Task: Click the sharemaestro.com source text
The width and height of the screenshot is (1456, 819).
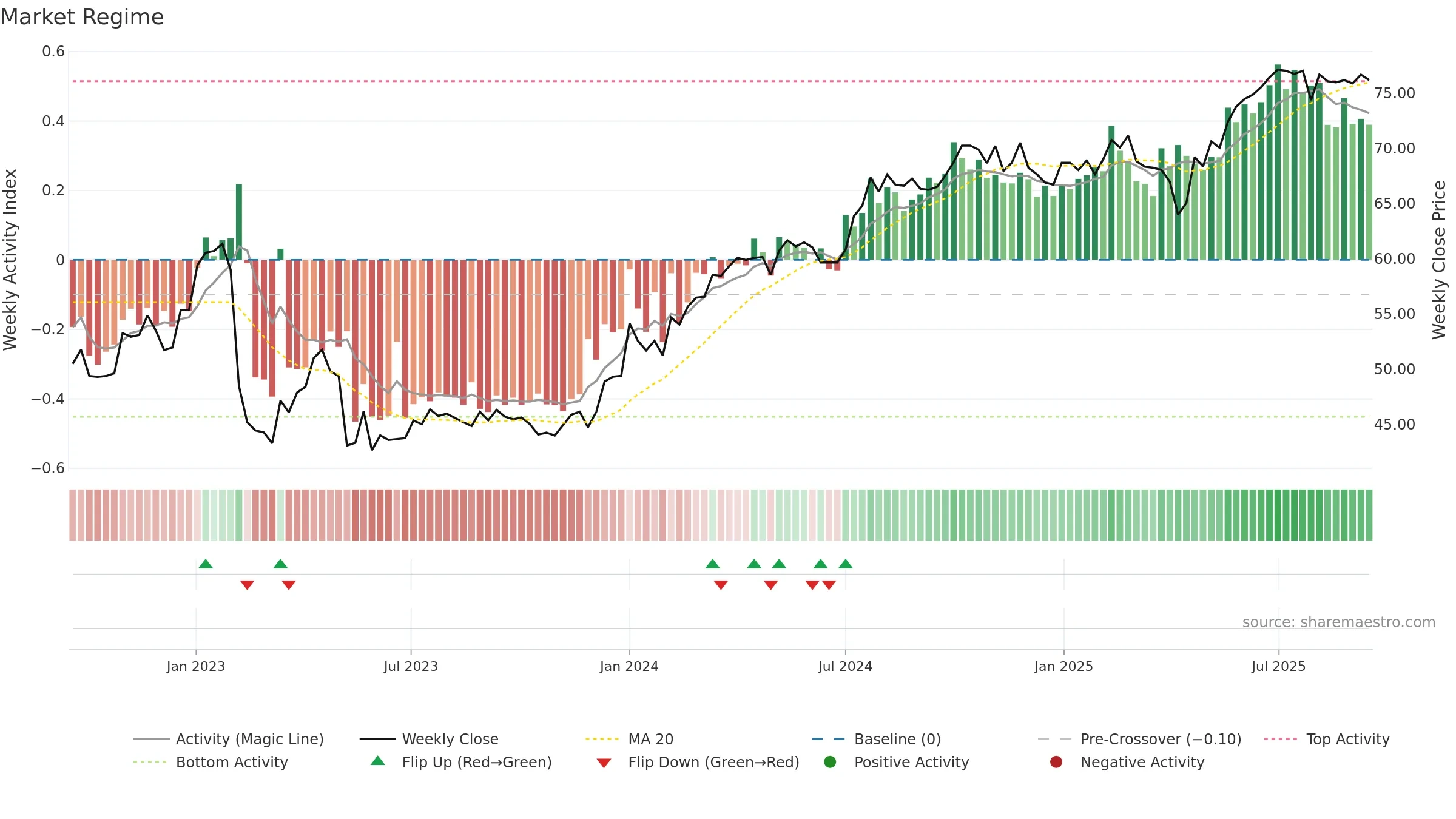Action: pyautogui.click(x=1339, y=622)
